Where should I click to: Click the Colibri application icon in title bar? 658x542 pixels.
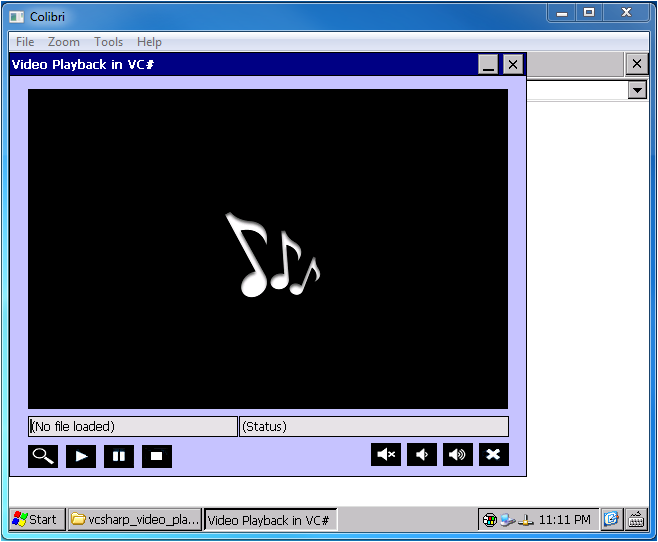(17, 17)
